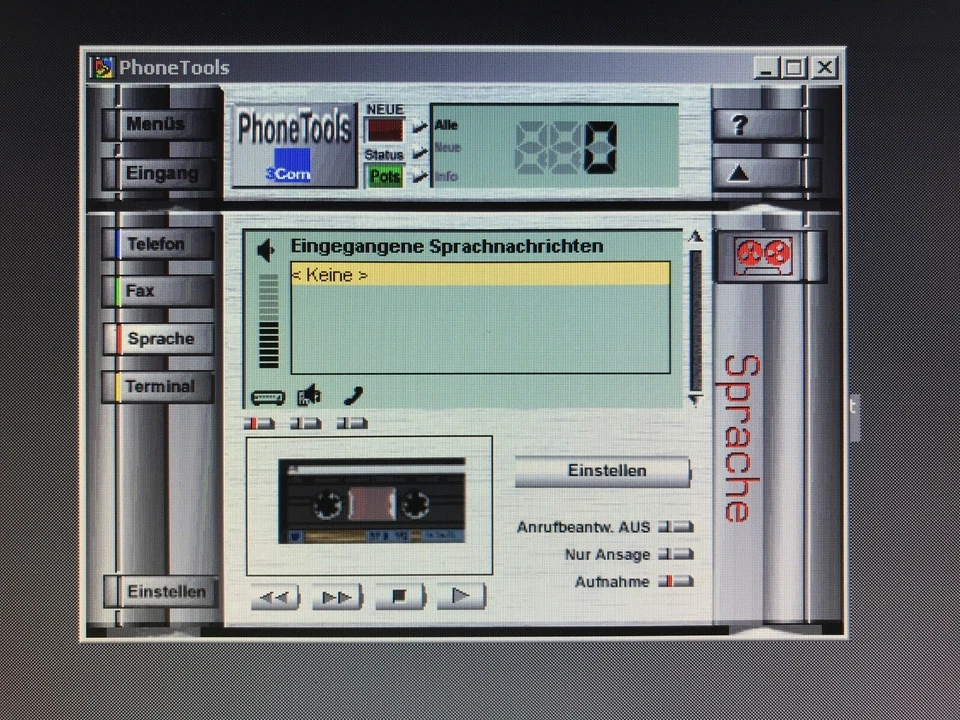Switch to the Terminal panel
Image resolution: width=960 pixels, height=720 pixels.
pos(158,387)
